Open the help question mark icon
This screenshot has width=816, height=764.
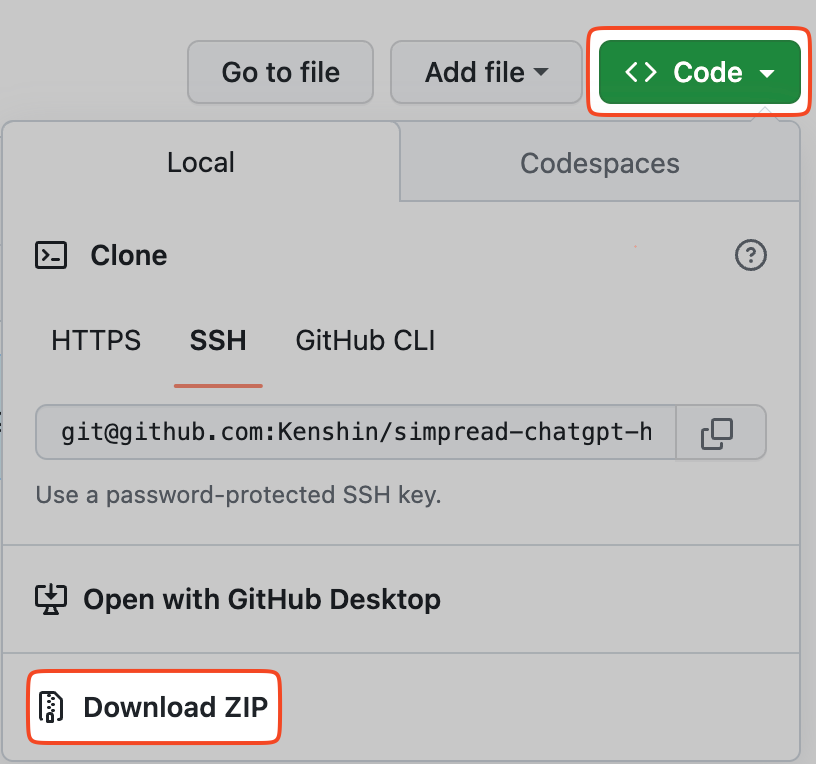coord(751,256)
